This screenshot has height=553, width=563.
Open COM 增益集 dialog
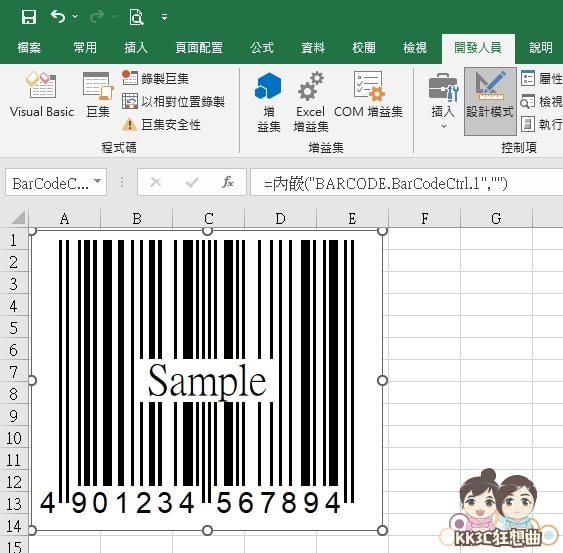point(368,94)
